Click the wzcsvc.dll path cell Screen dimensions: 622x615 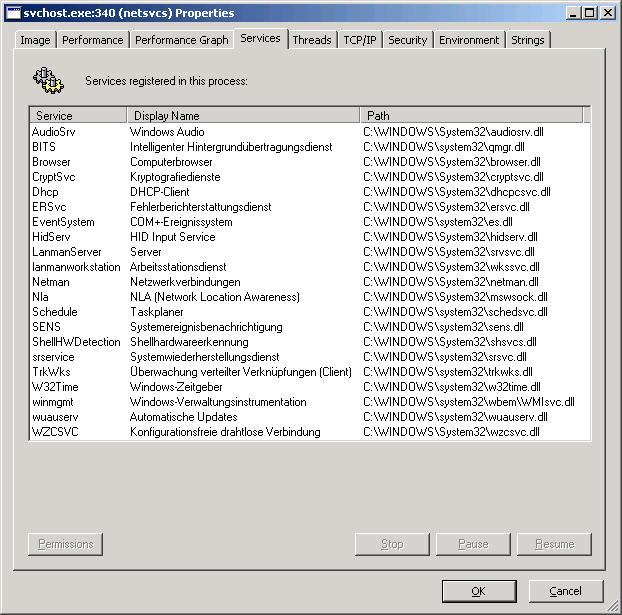coord(451,432)
